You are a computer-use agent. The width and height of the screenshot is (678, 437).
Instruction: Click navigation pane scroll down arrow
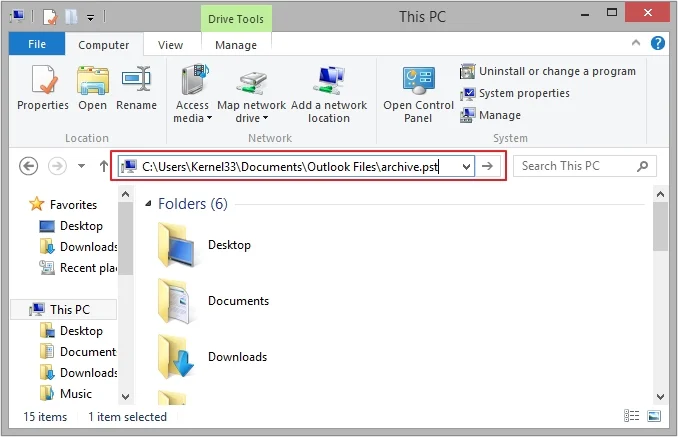click(125, 396)
